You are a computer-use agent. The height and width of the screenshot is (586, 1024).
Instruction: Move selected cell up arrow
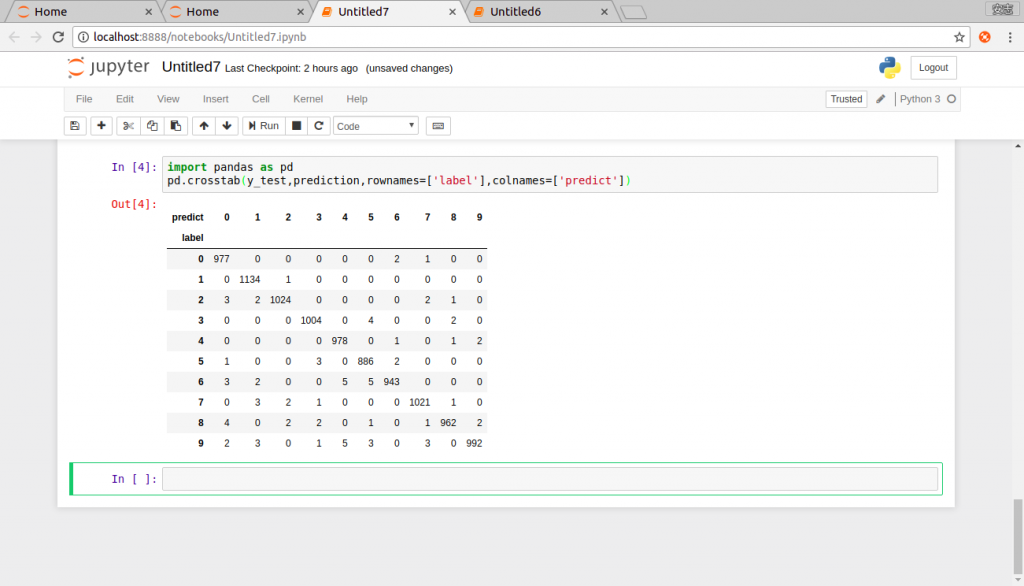[204, 125]
